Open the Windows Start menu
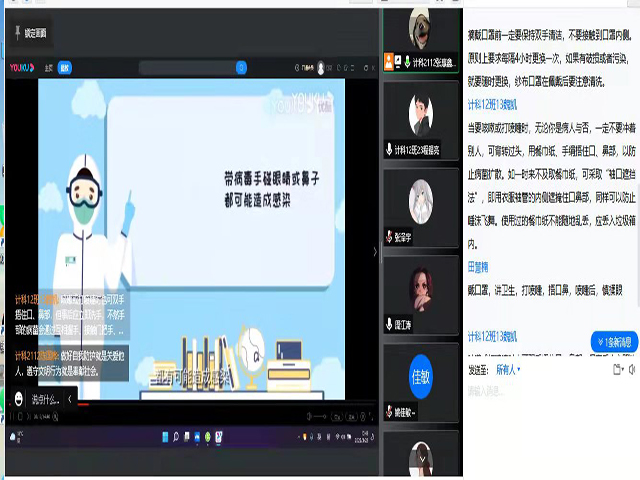 coord(165,437)
